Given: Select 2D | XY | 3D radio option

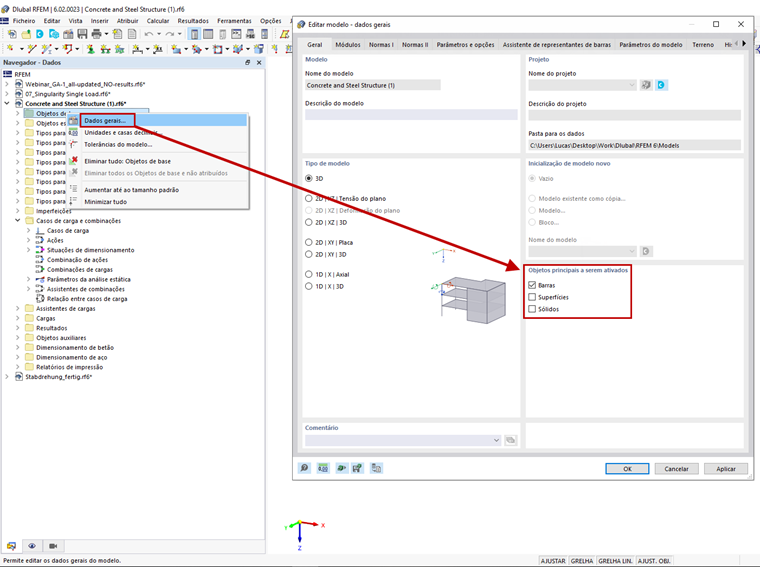Looking at the screenshot, I should [x=309, y=254].
